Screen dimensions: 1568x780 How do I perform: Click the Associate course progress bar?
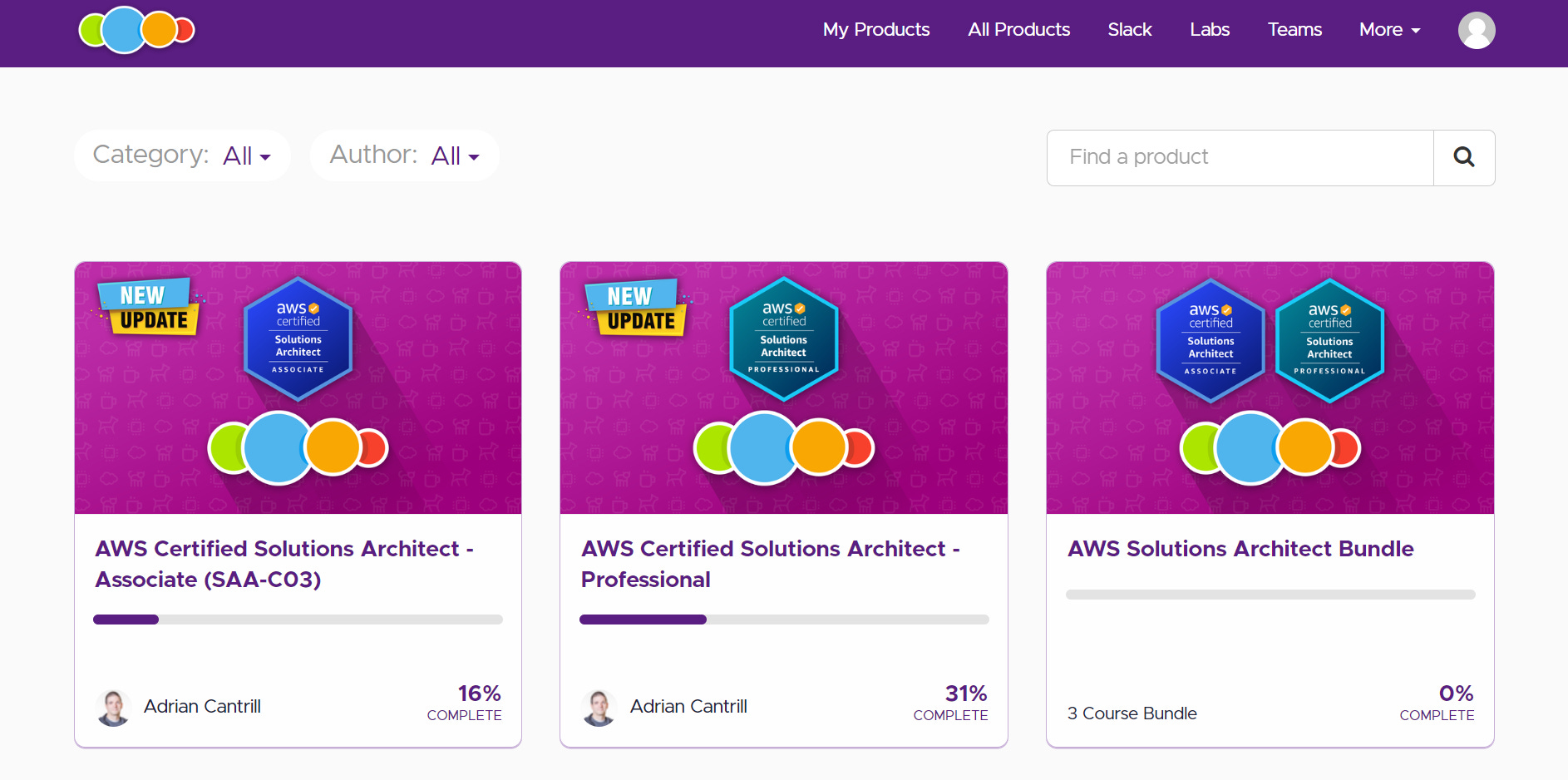coord(298,620)
